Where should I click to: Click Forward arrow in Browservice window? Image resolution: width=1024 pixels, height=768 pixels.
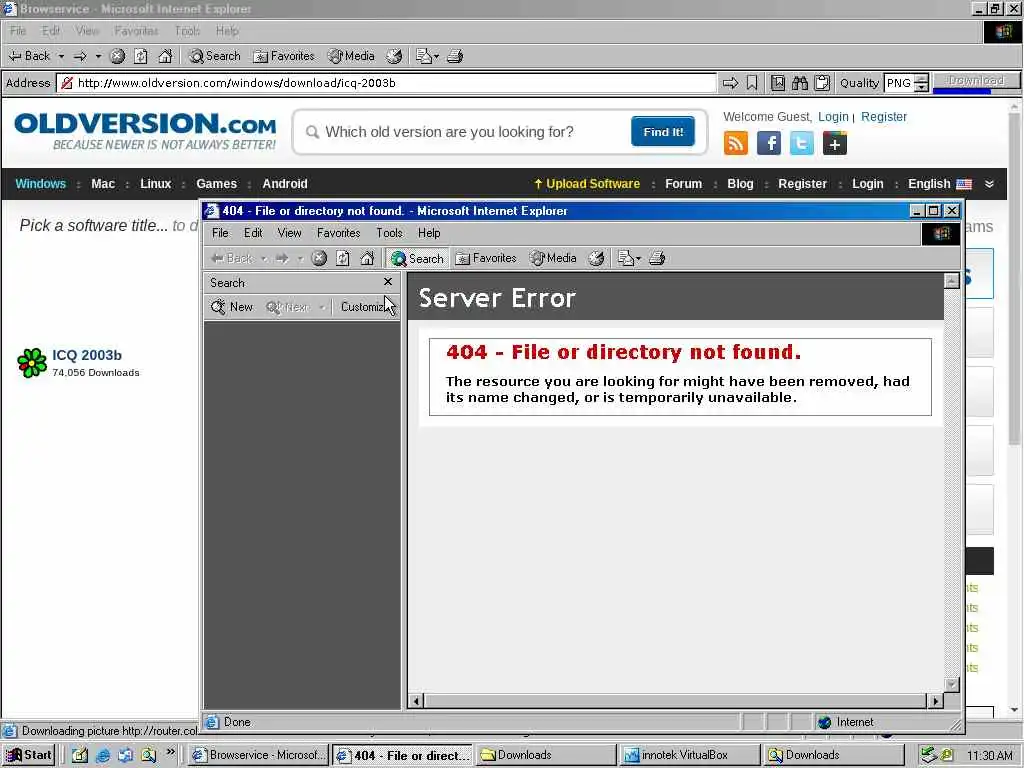[80, 57]
